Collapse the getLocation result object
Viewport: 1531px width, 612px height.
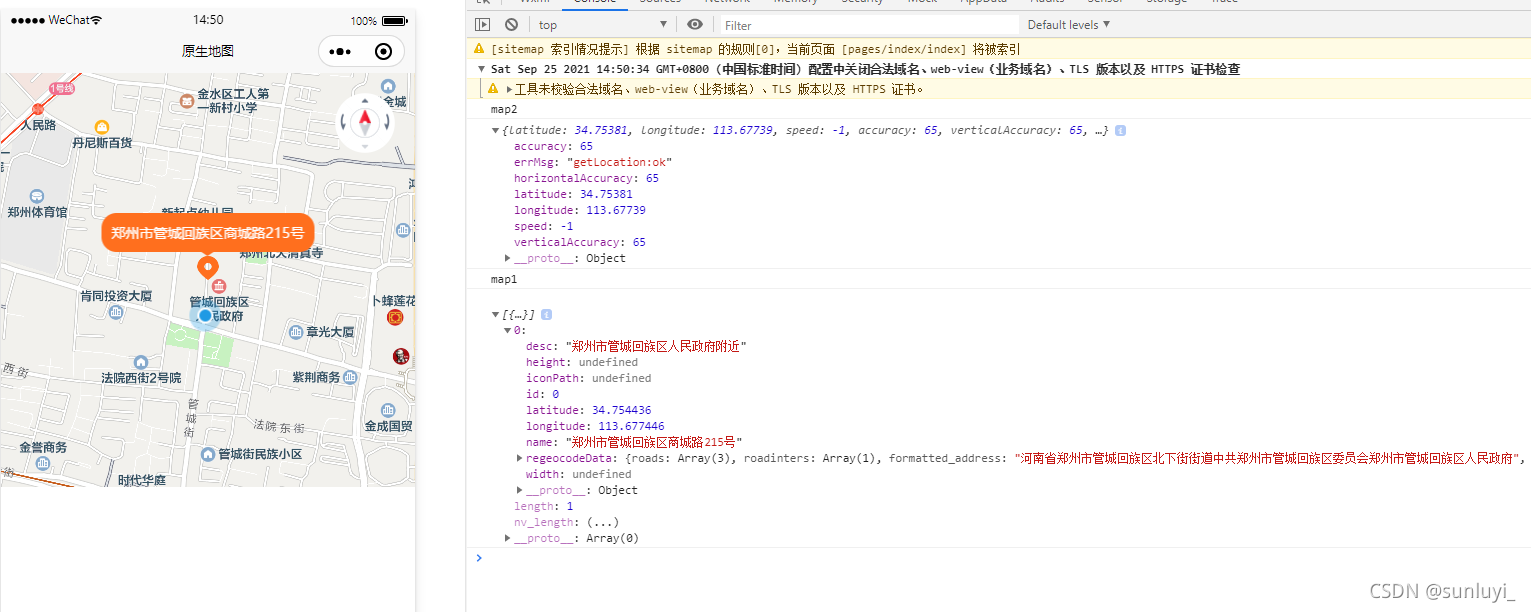tap(496, 131)
